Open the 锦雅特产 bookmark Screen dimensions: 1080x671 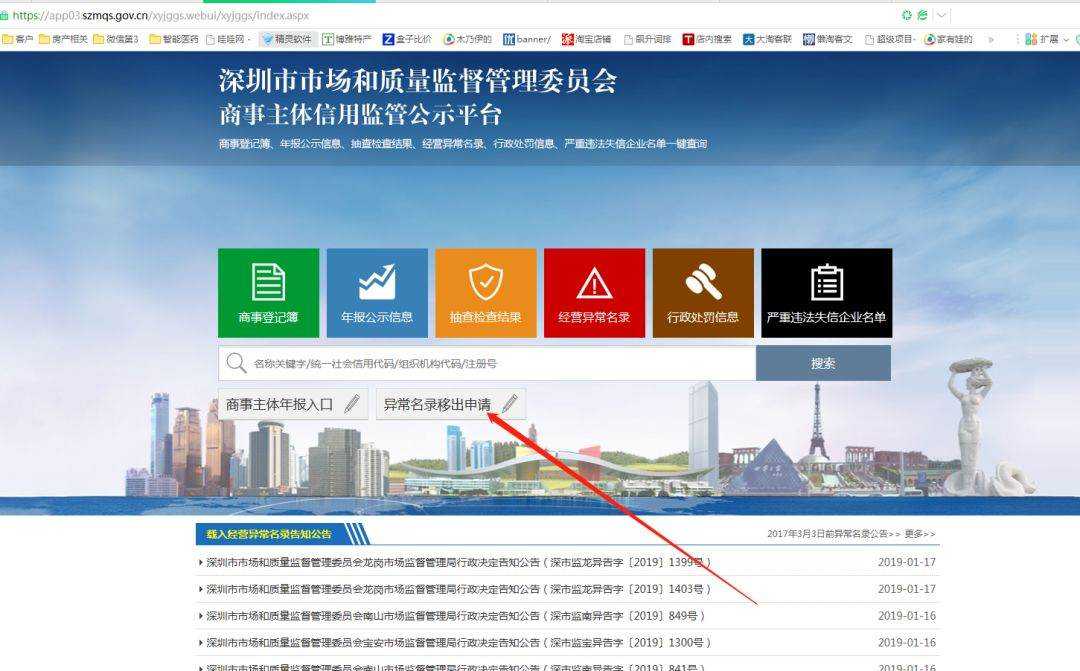pyautogui.click(x=346, y=39)
